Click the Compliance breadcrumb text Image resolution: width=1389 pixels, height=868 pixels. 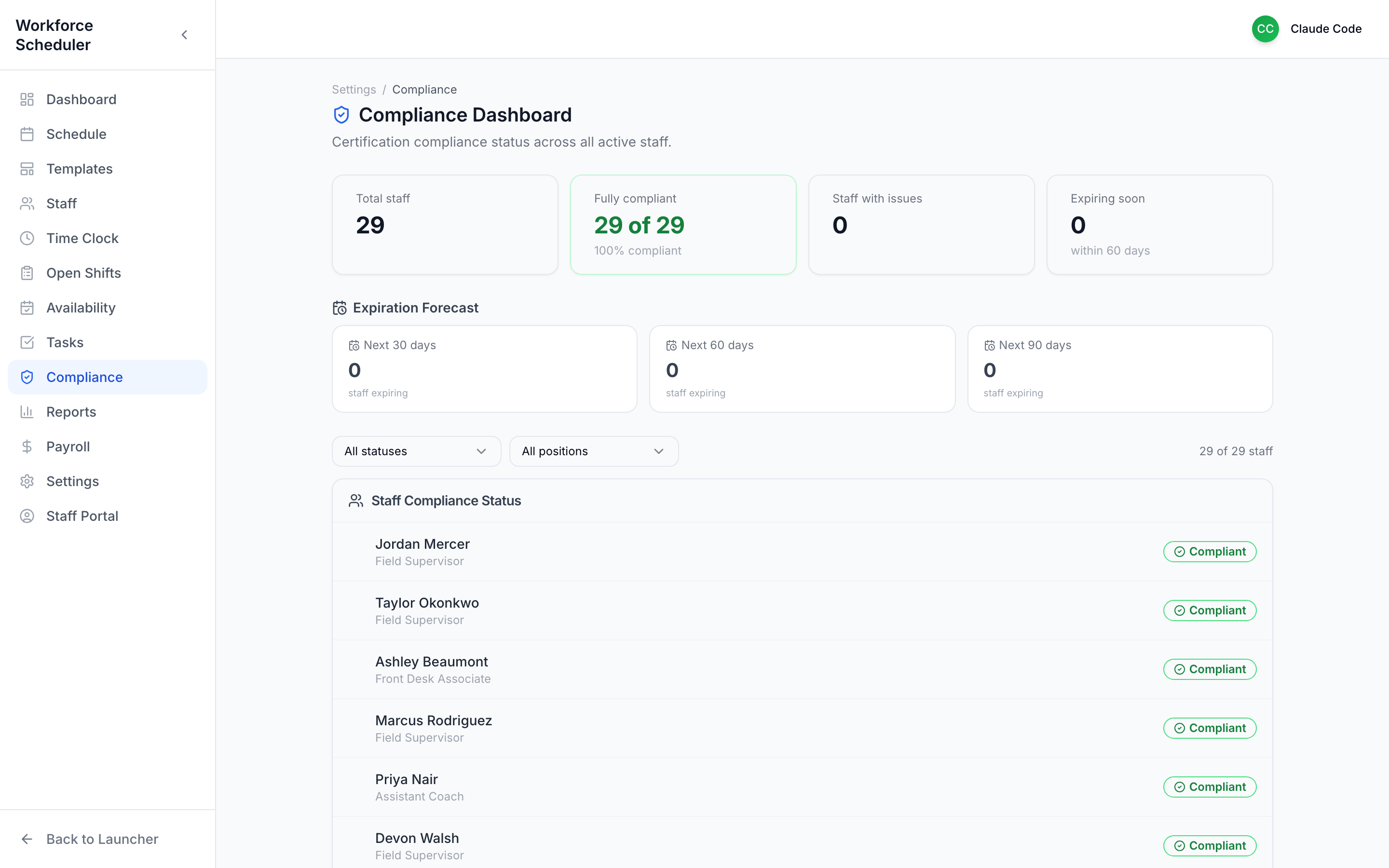pyautogui.click(x=424, y=90)
